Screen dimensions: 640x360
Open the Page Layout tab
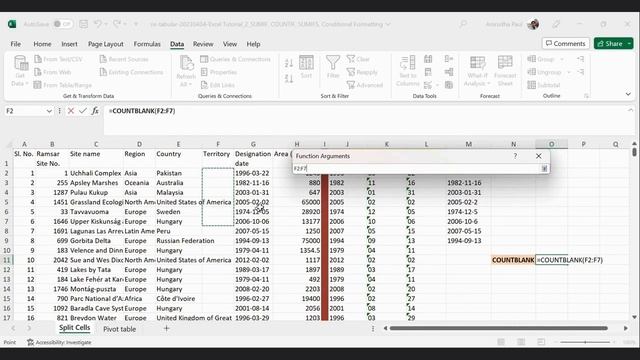(105, 44)
